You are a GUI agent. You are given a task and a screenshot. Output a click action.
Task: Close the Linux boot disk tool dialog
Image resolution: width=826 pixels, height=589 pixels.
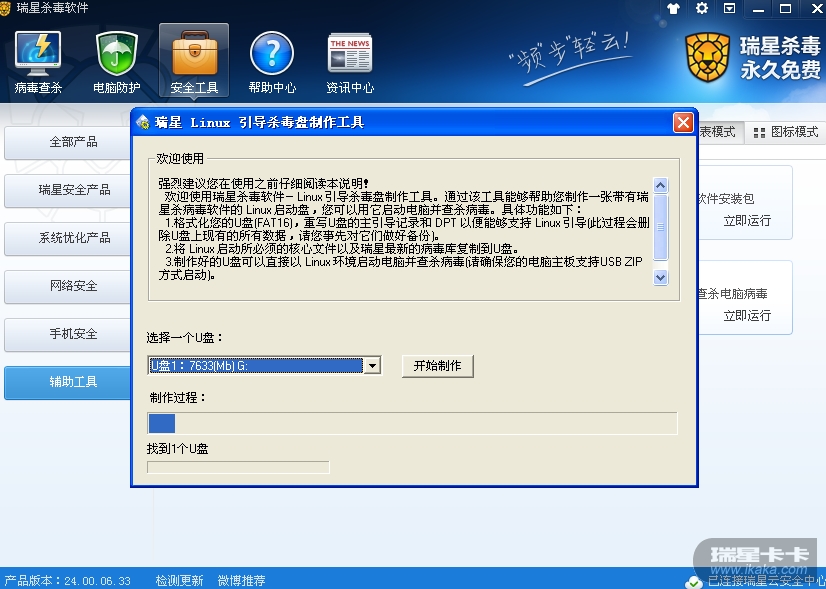pyautogui.click(x=683, y=123)
